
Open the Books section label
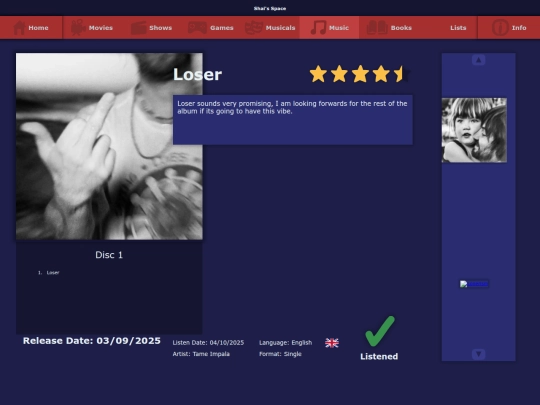pyautogui.click(x=401, y=28)
